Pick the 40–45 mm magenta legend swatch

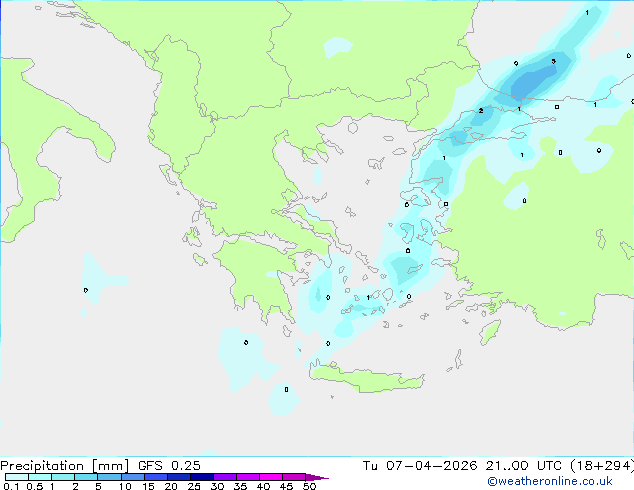coord(271,477)
